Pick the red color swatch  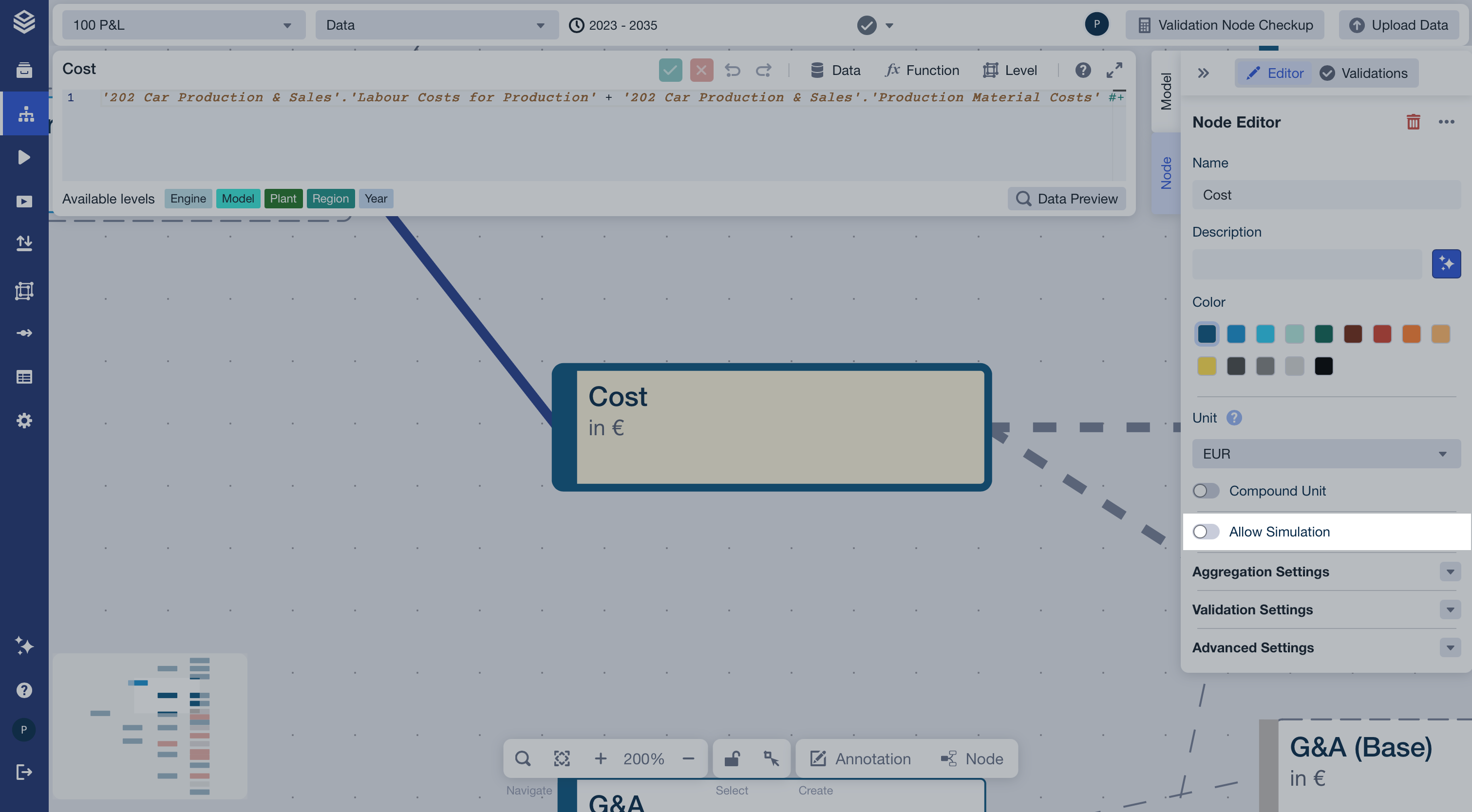(1382, 333)
